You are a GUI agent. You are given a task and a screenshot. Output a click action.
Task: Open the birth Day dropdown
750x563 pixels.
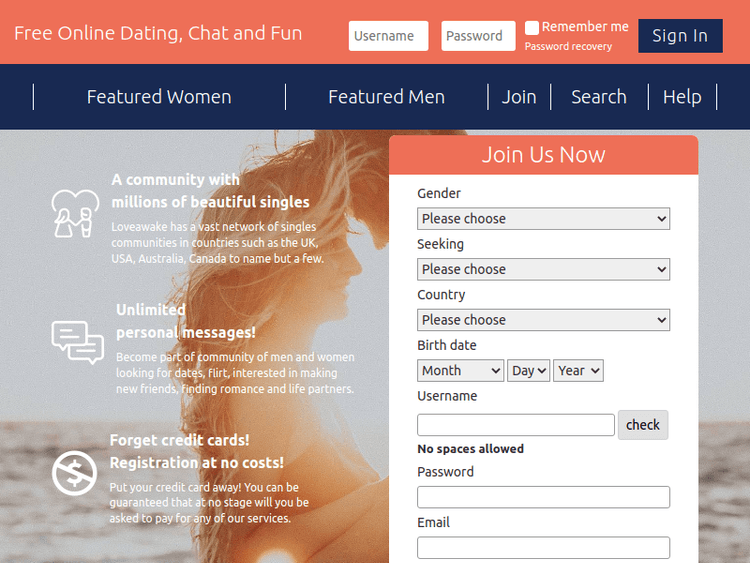(528, 370)
